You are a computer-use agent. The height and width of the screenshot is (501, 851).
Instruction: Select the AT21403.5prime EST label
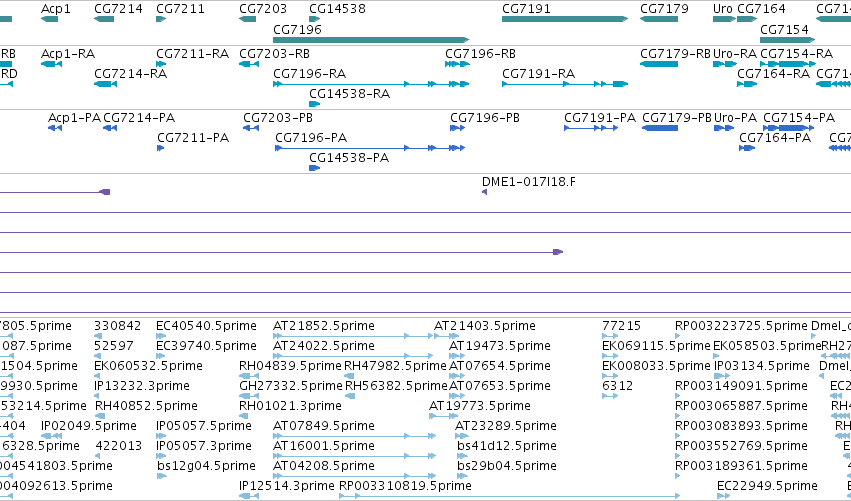coord(485,326)
